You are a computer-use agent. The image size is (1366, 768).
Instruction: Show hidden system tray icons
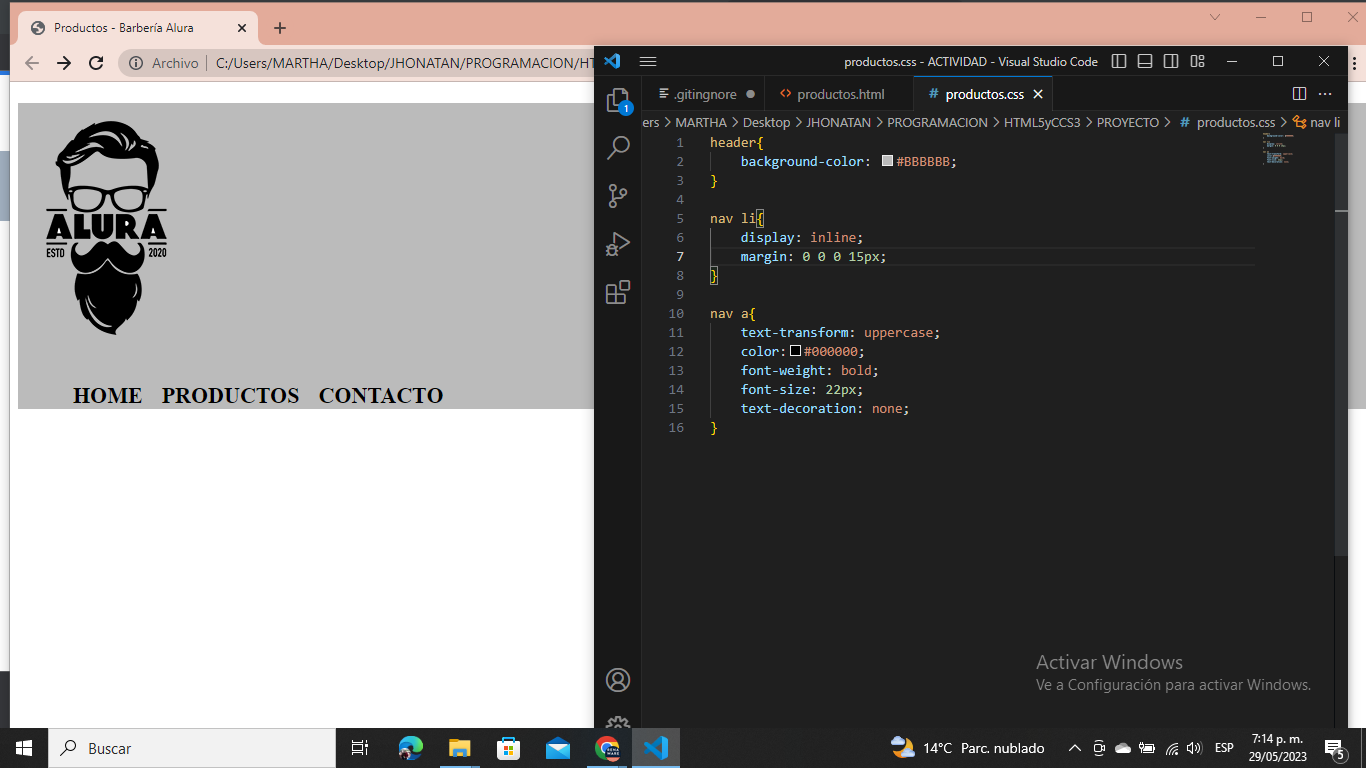pyautogui.click(x=1075, y=748)
